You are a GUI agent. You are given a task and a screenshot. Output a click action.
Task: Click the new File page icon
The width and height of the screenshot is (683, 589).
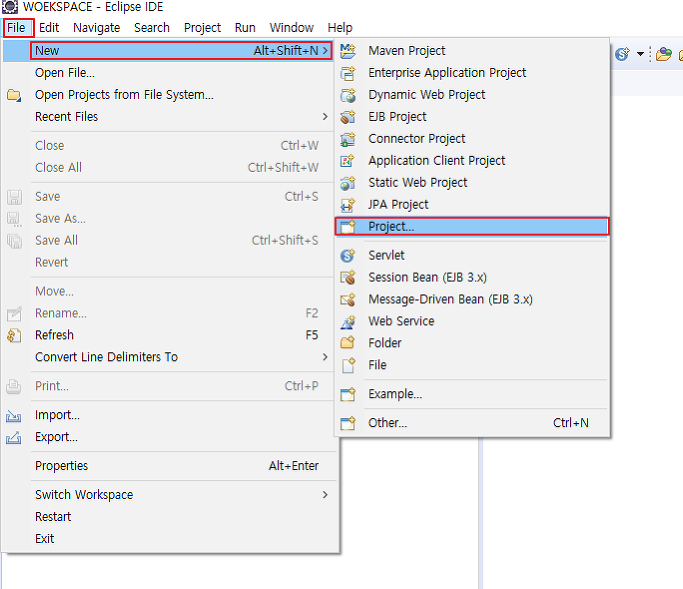coord(348,365)
